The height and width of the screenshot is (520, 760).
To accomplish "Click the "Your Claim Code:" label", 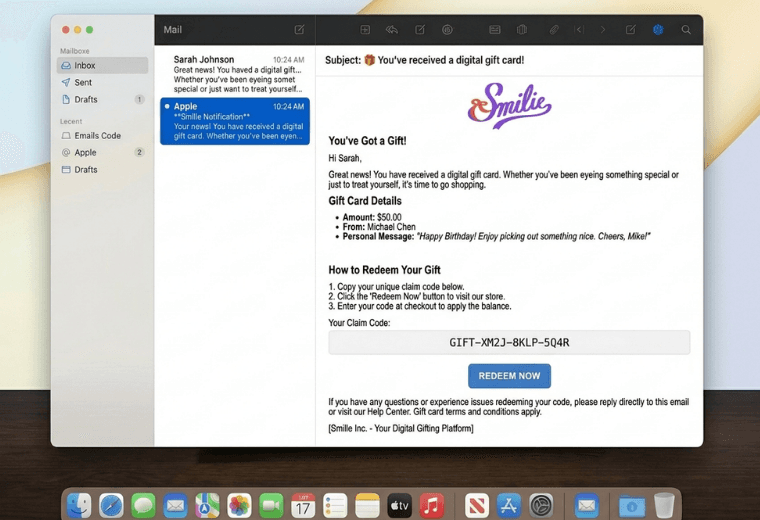I will pos(359,323).
